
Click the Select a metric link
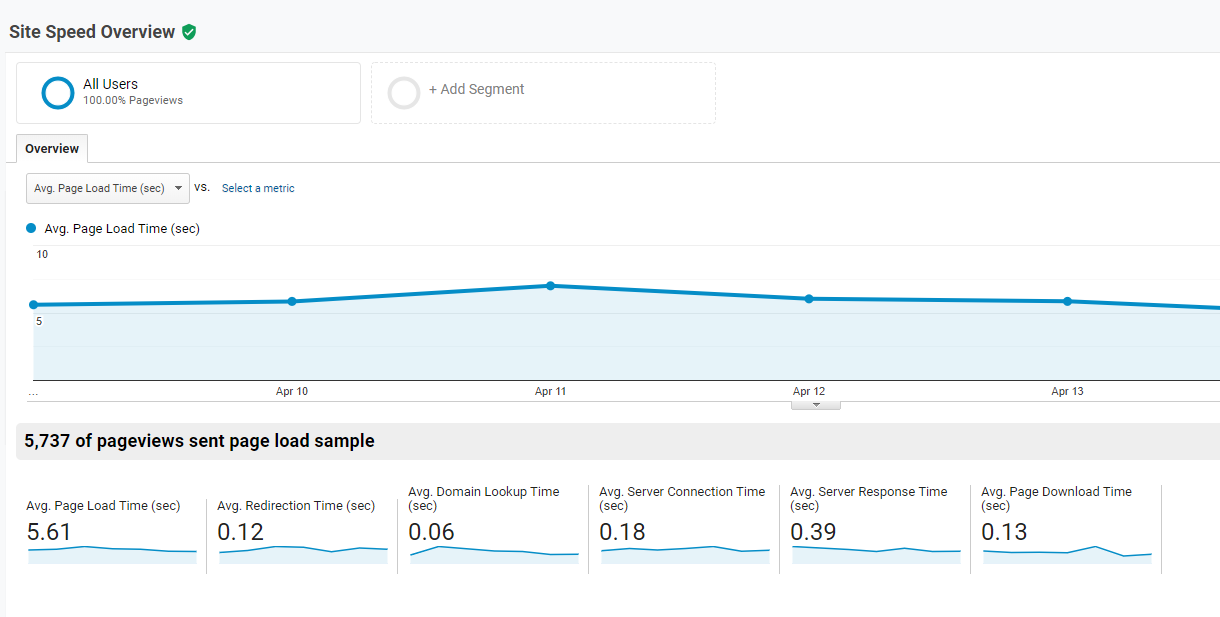(258, 188)
